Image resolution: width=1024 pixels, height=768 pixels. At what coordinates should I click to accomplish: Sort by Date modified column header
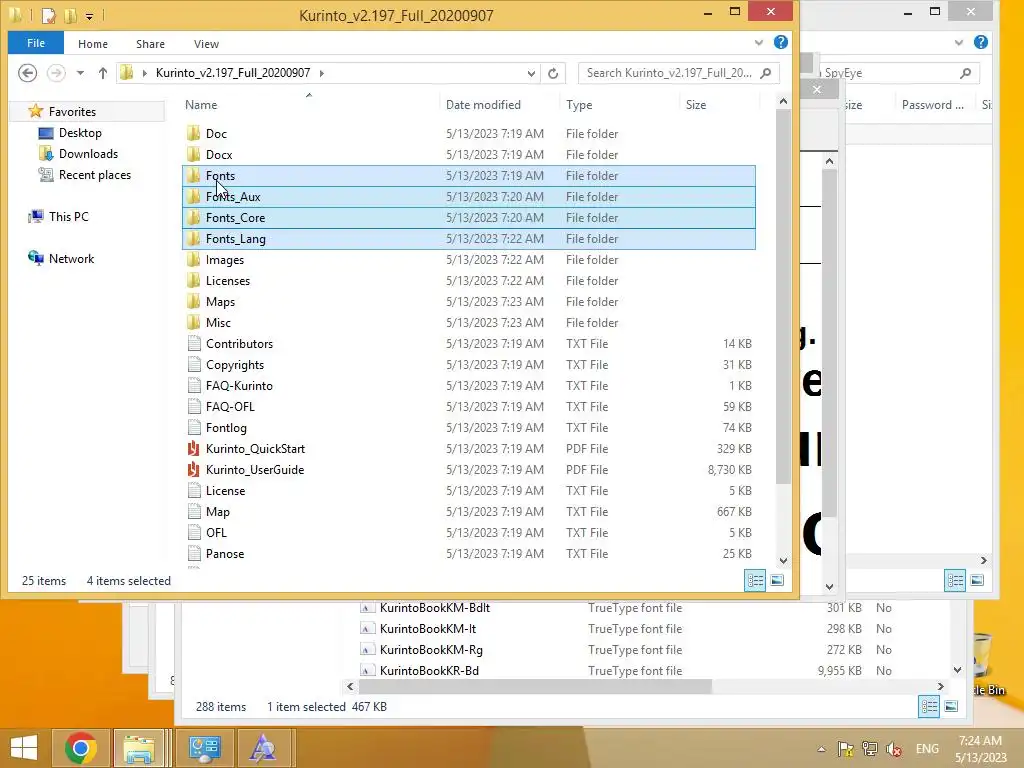pyautogui.click(x=483, y=104)
